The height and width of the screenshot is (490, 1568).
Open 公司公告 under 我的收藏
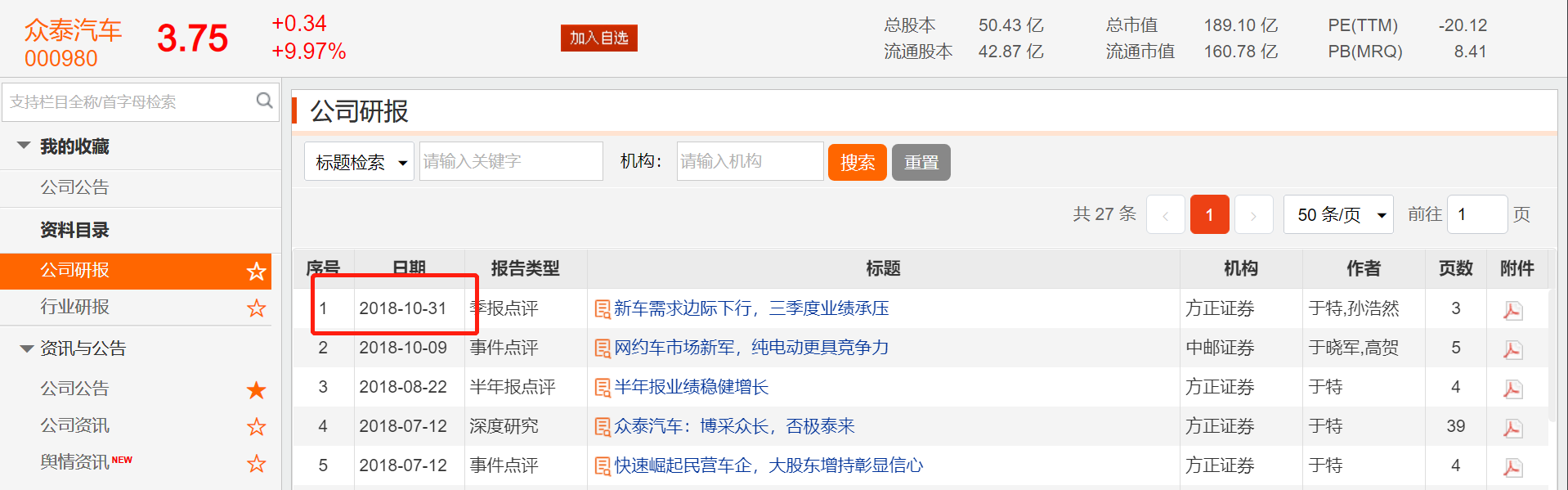tap(75, 187)
